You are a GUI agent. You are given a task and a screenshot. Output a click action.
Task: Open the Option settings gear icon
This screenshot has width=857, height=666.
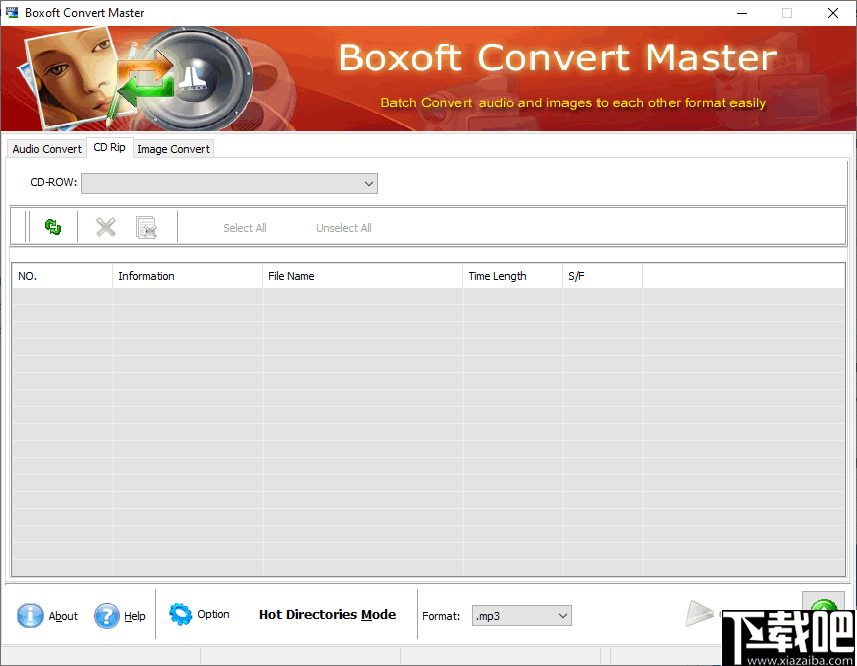(x=181, y=615)
